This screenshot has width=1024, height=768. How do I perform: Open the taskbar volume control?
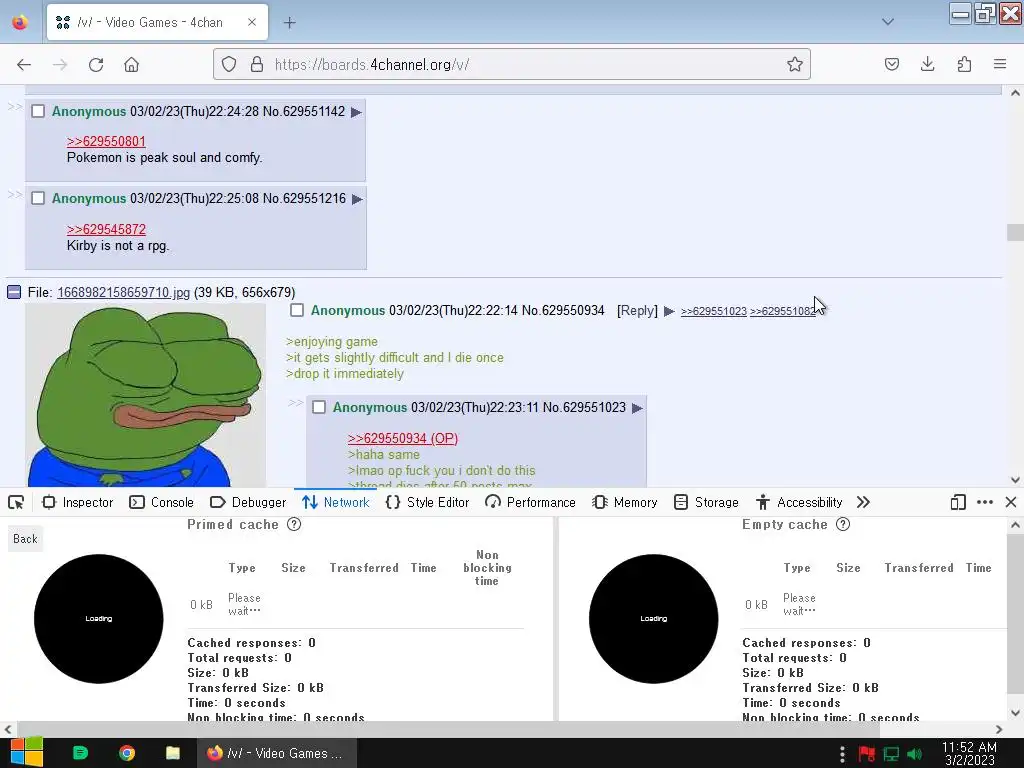[x=915, y=754]
